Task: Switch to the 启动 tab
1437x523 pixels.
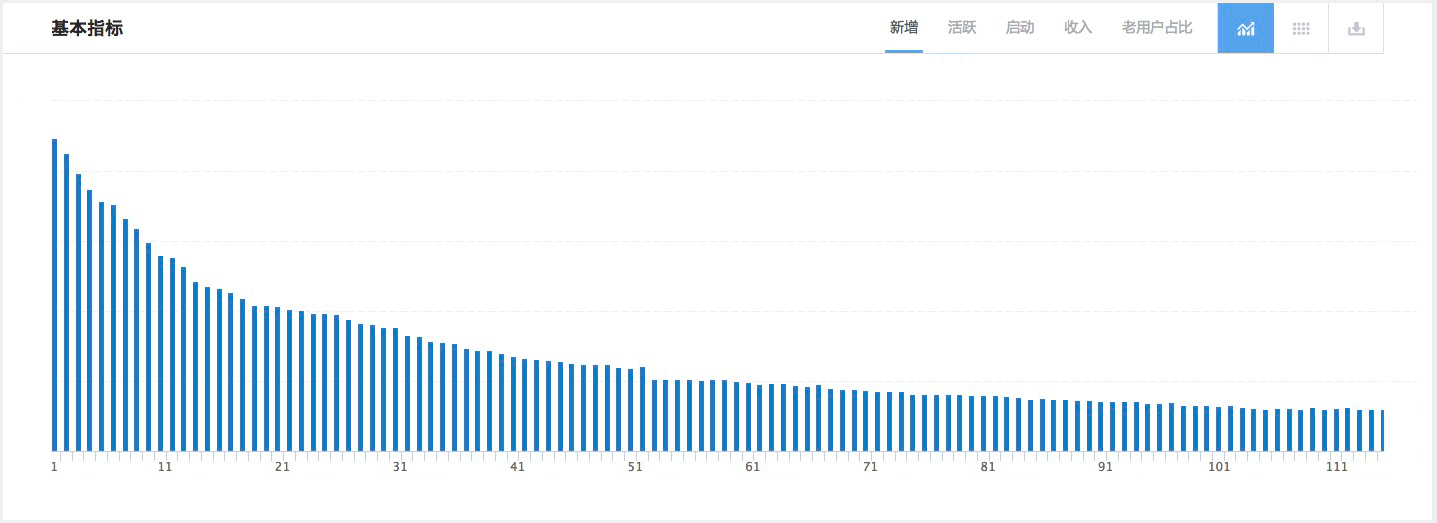Action: 1020,28
